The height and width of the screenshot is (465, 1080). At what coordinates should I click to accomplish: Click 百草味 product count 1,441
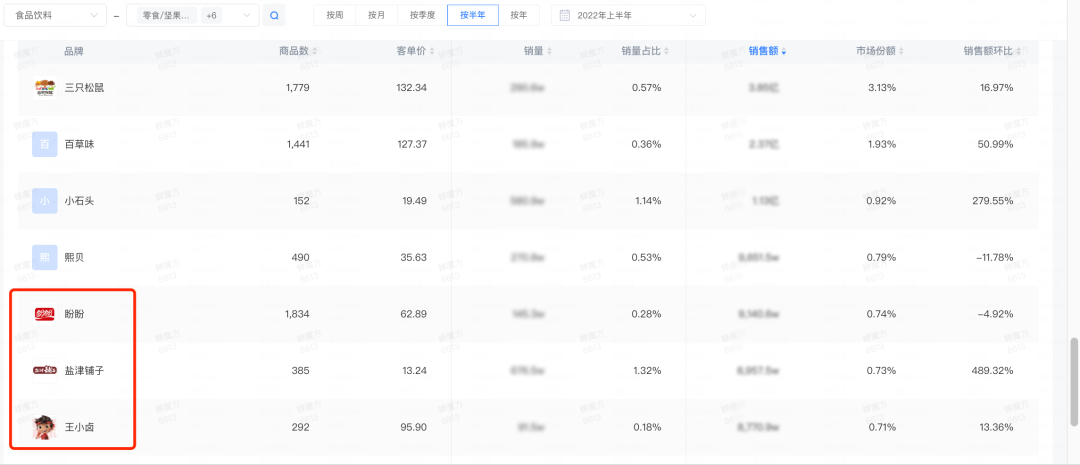coord(298,144)
